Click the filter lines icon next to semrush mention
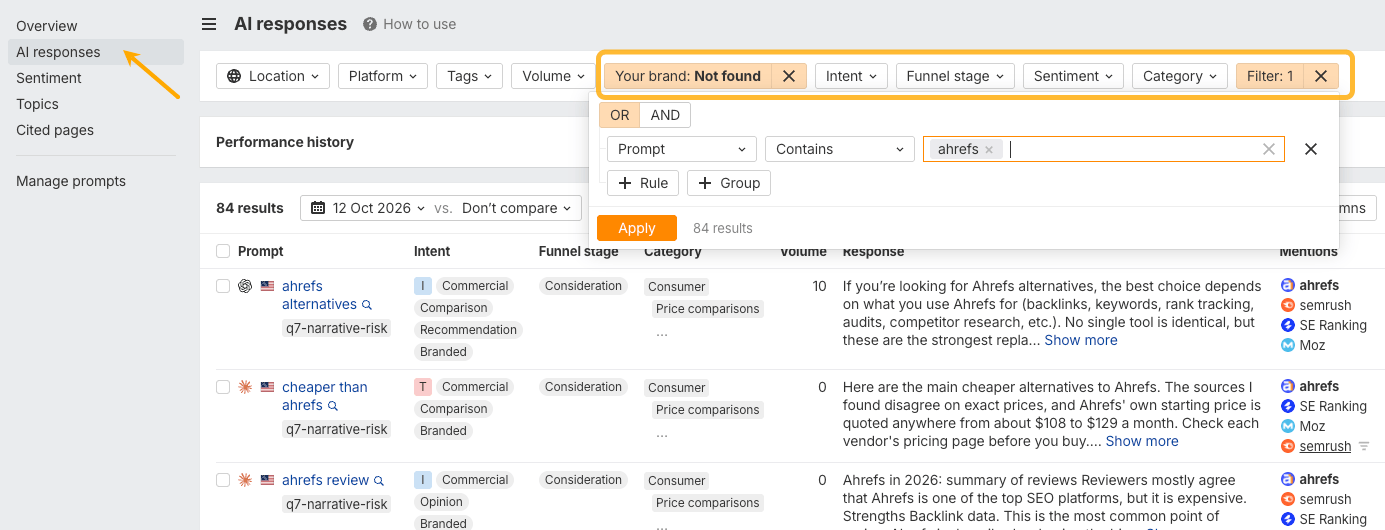The width and height of the screenshot is (1385, 530). [1364, 447]
